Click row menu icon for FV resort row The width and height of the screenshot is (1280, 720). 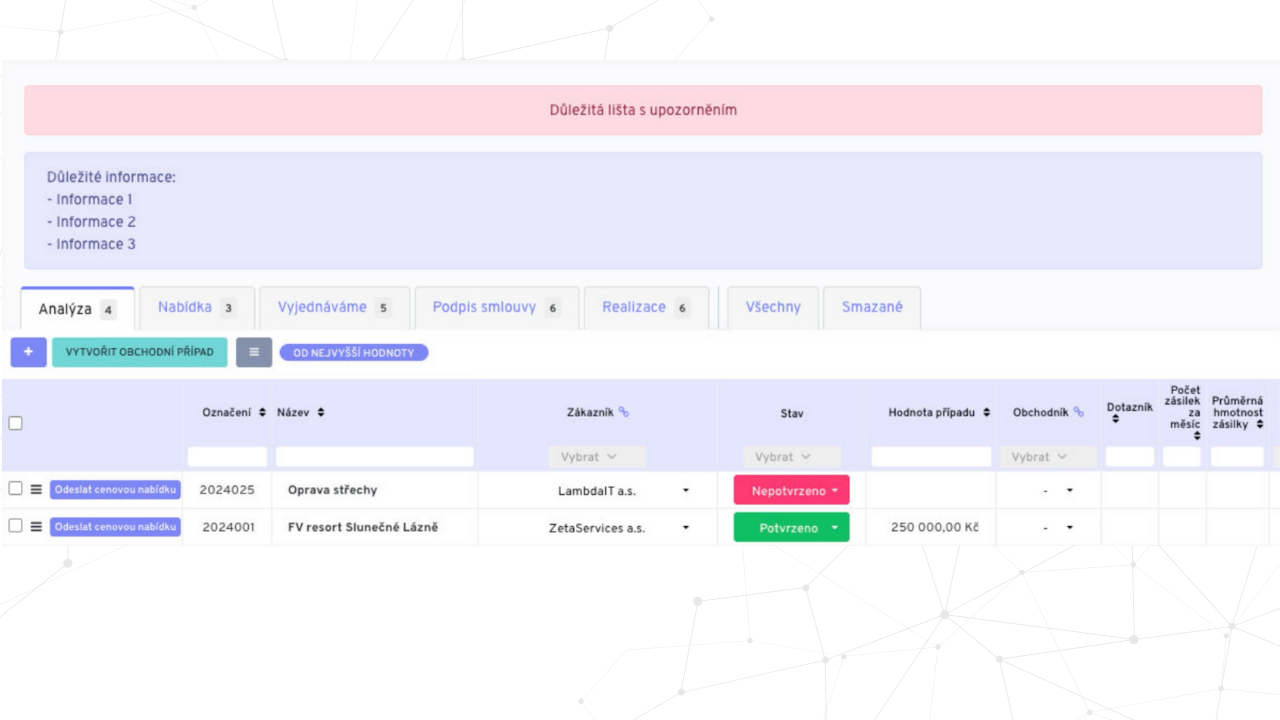pyautogui.click(x=36, y=527)
